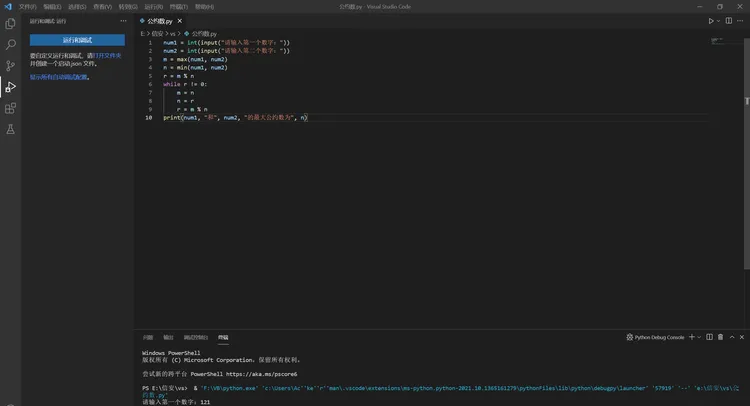Click terminal input prompt line showing 121
The height and width of the screenshot is (406, 750).
(x=176, y=402)
